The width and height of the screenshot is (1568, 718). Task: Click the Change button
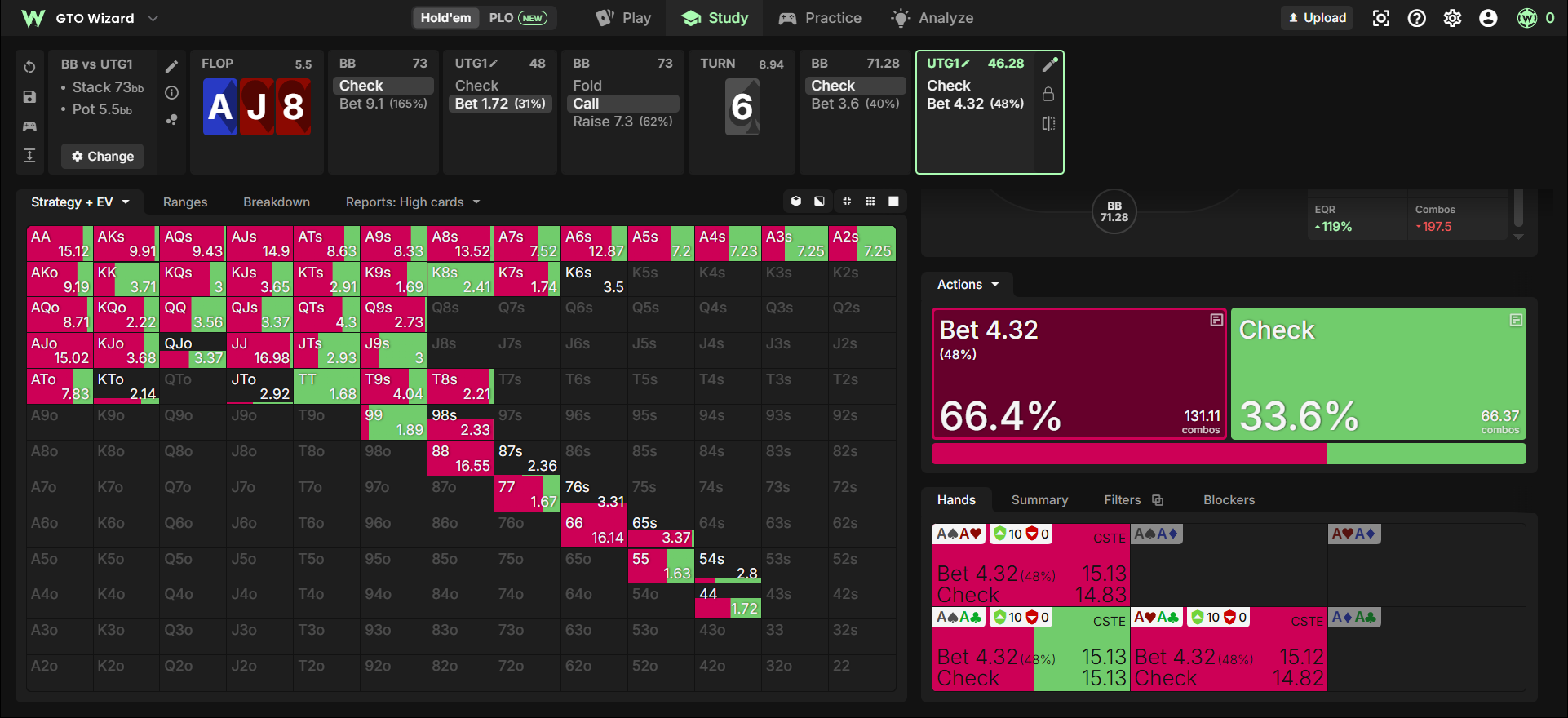coord(103,157)
